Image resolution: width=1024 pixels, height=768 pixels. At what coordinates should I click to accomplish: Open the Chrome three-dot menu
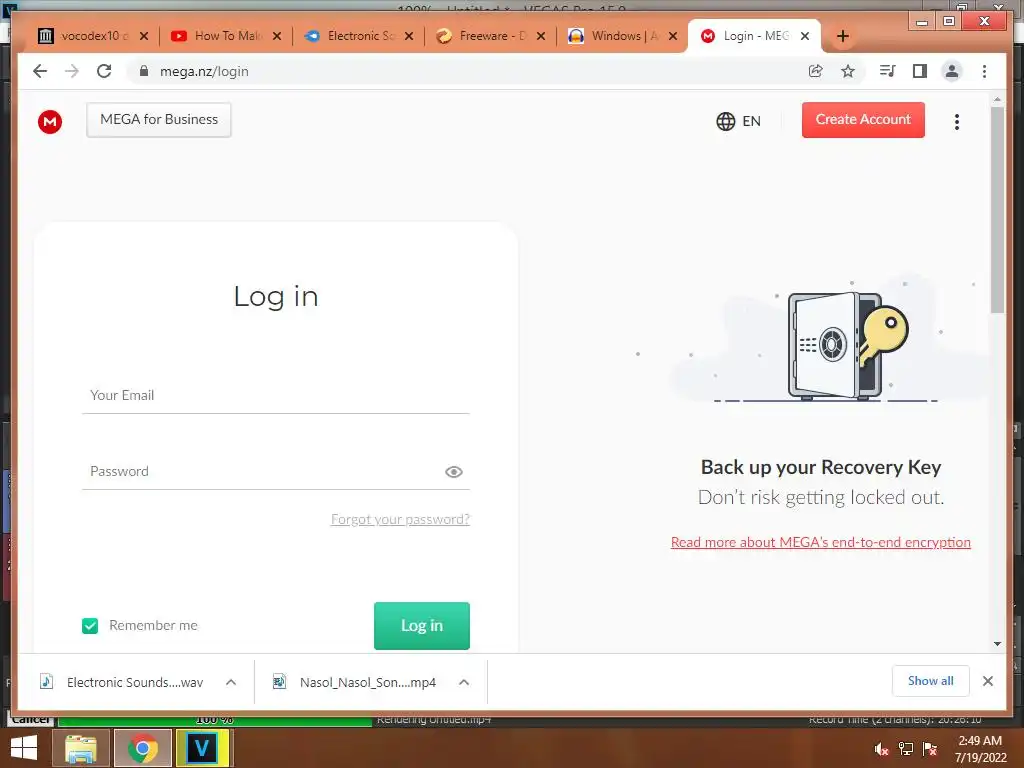coord(984,71)
